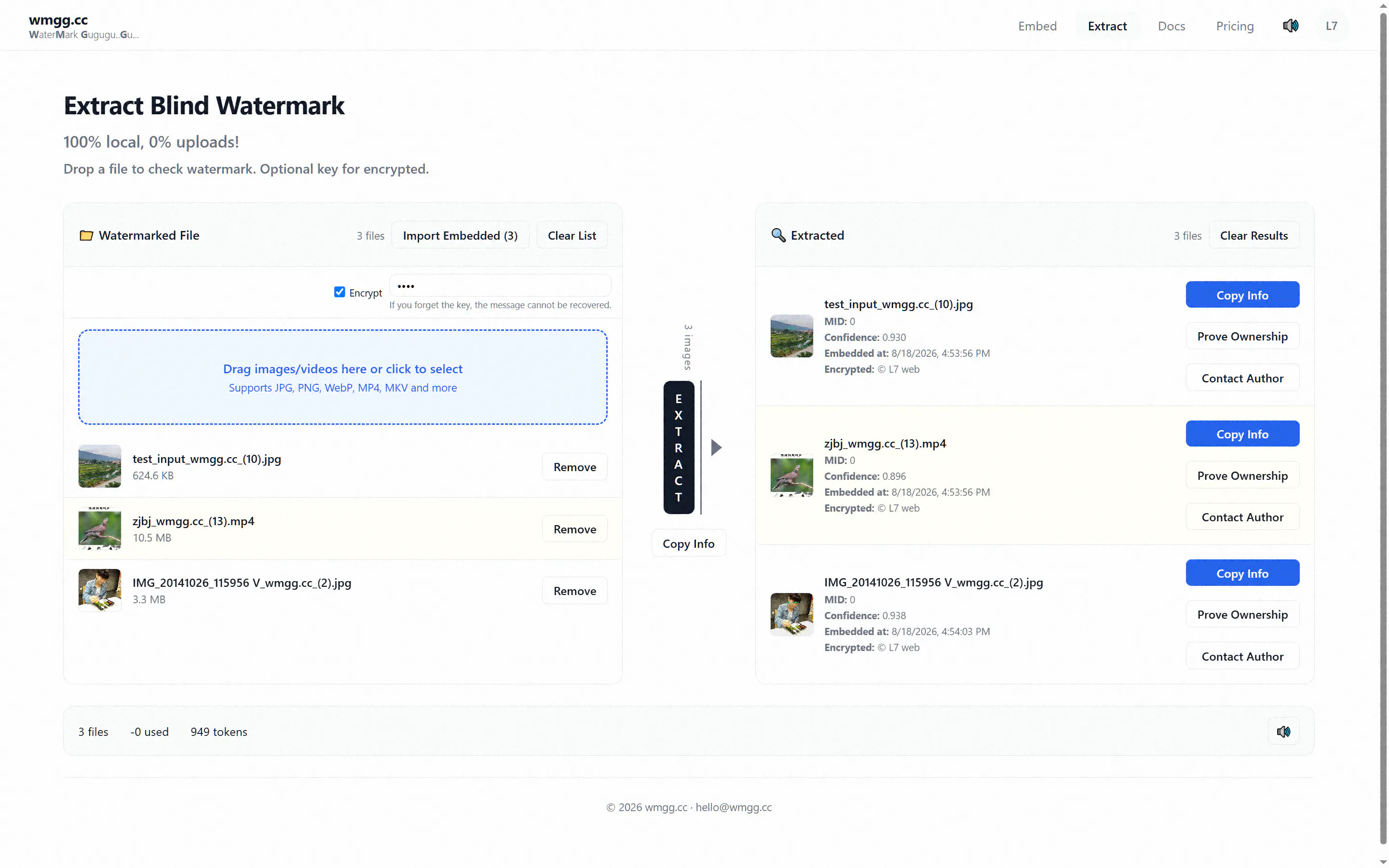The image size is (1389, 868).
Task: Click the Clear List button
Action: pos(572,235)
